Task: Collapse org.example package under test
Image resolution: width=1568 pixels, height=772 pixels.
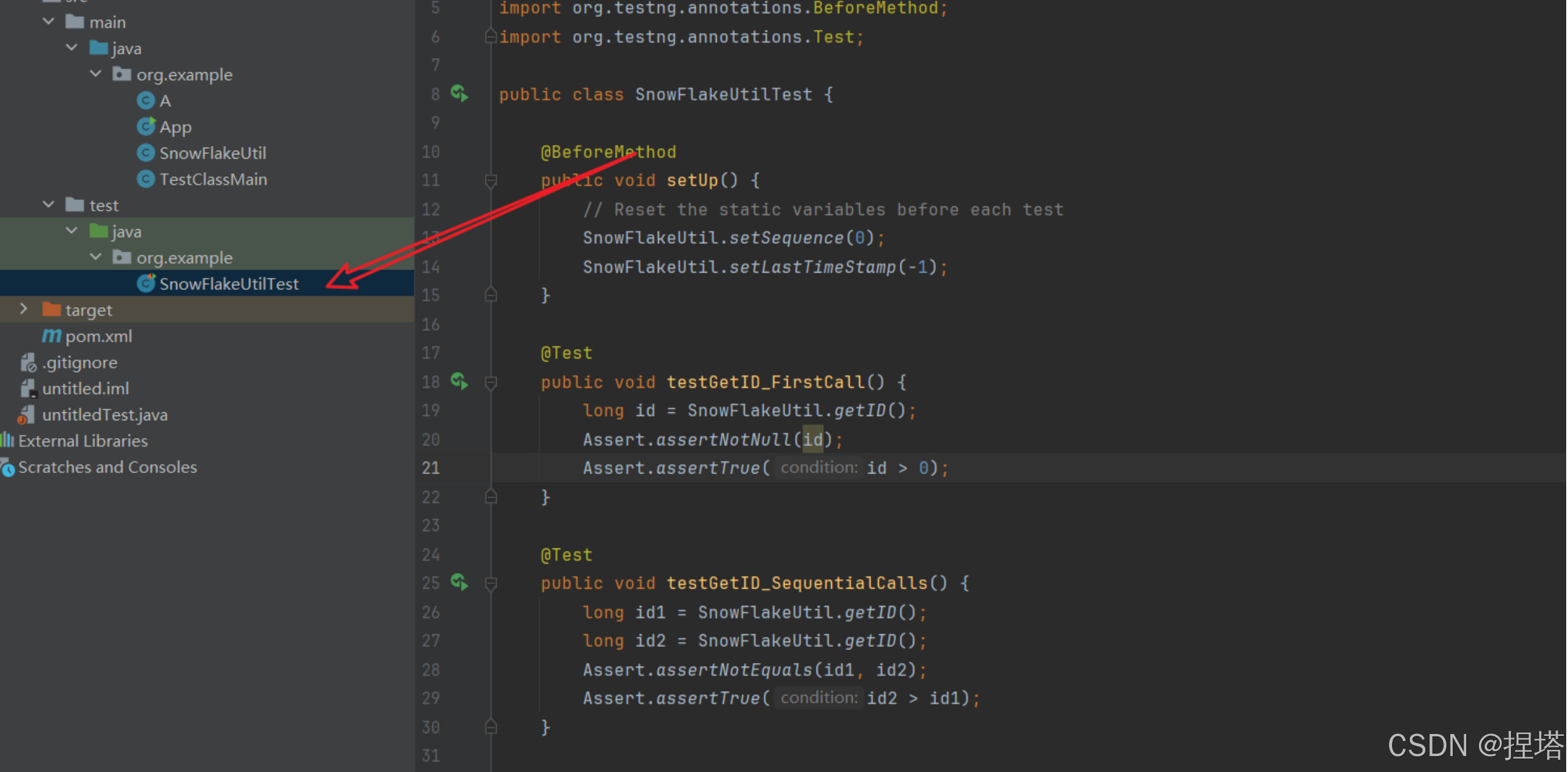Action: coord(96,257)
